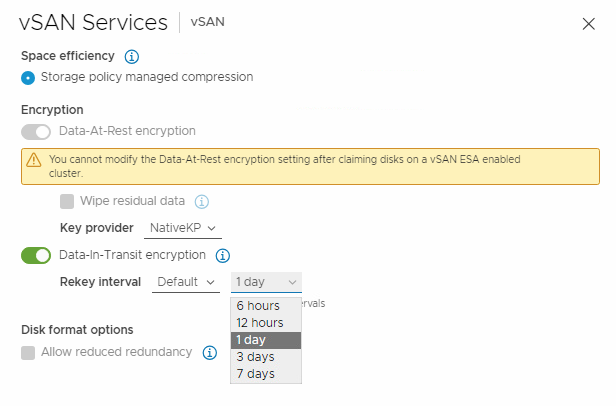Click the ESA encryption warning banner text
Viewport: 616px width, 406px height.
(x=284, y=166)
